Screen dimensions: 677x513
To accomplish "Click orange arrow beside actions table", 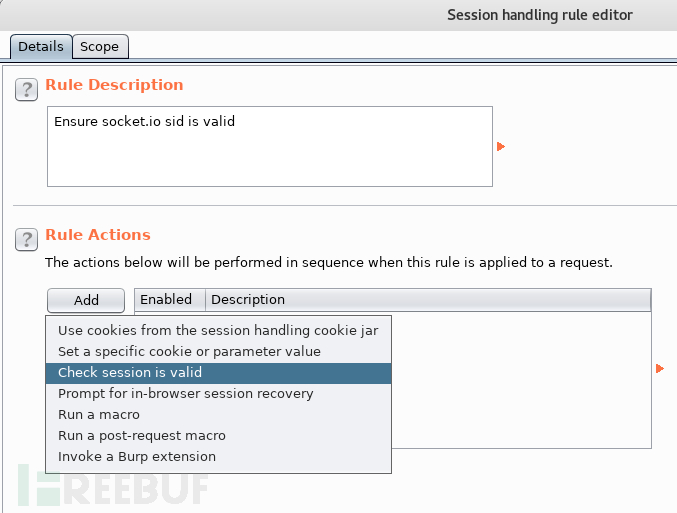I will [660, 368].
